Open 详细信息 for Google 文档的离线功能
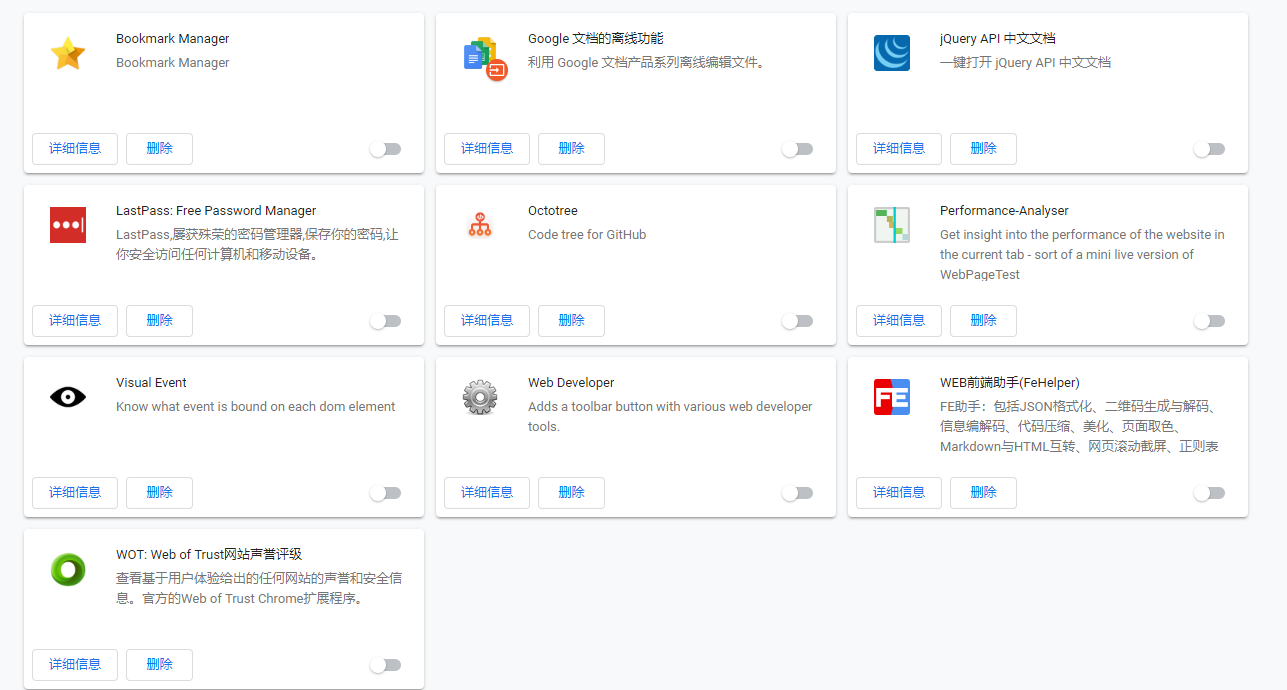 (x=487, y=149)
